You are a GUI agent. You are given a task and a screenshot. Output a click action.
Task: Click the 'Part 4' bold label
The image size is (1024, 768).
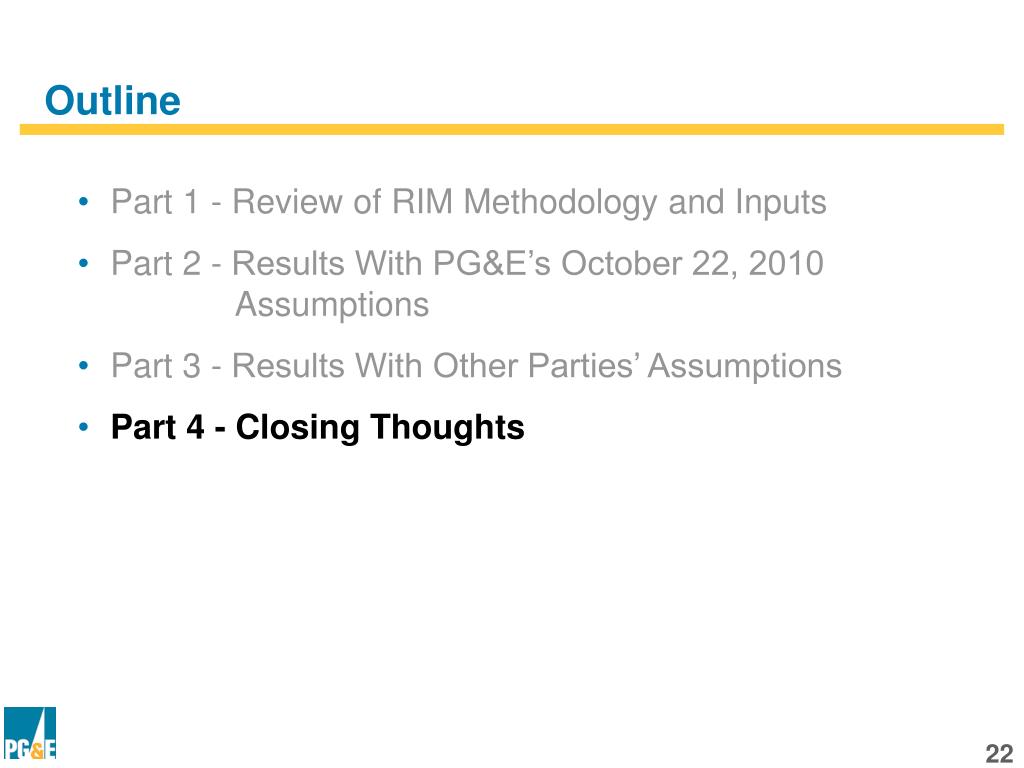[x=157, y=427]
